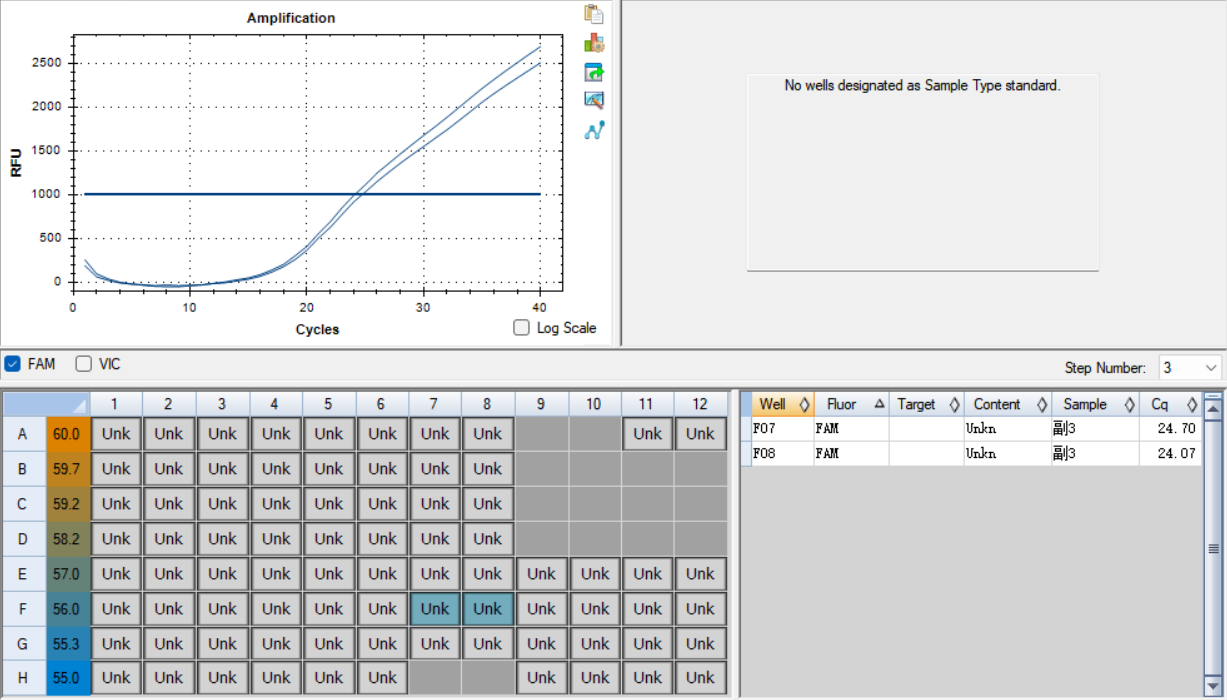Sort table by the Target column header
Image resolution: width=1227 pixels, height=700 pixels.
926,404
